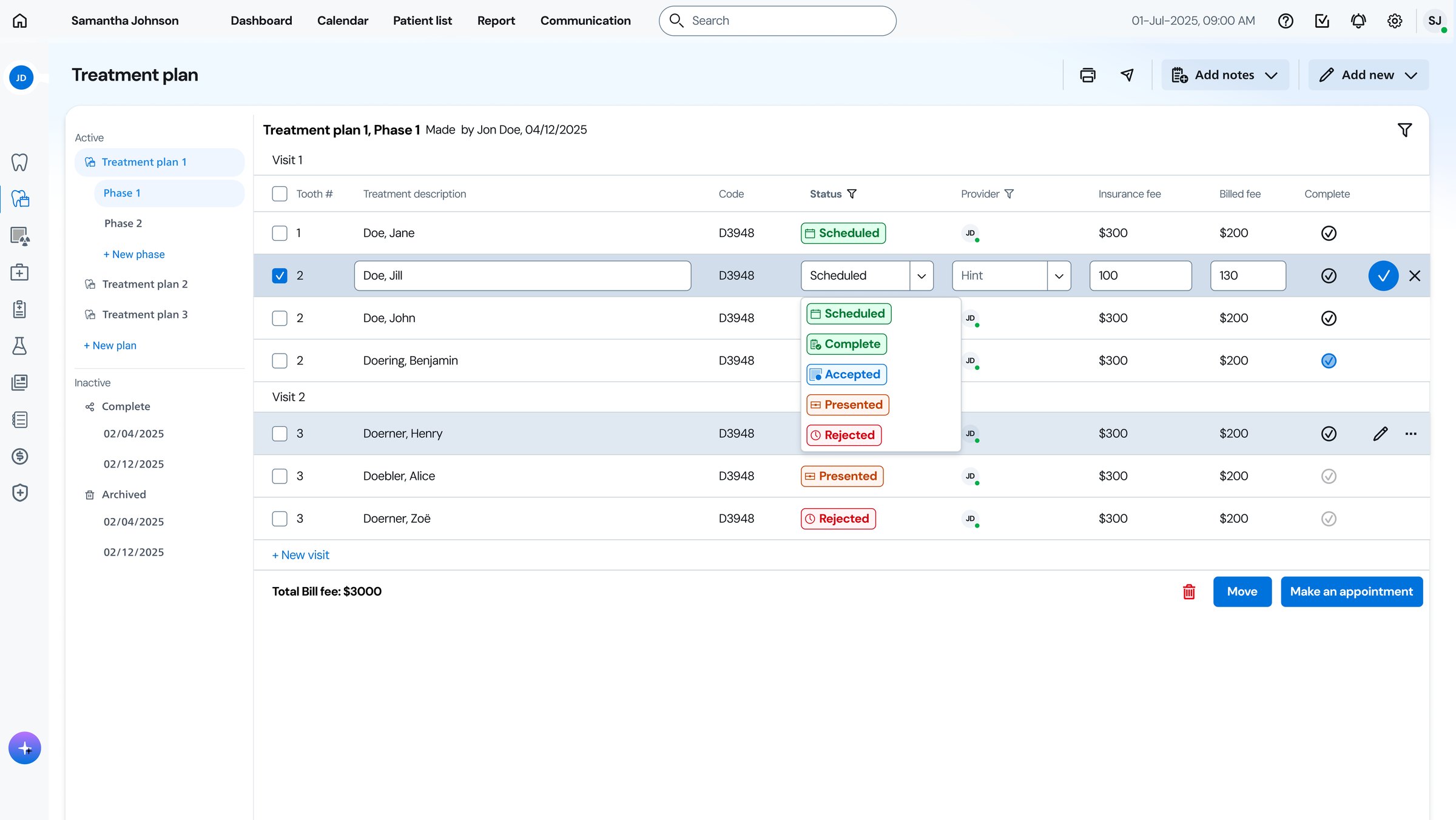
Task: Open the Hint provider dropdown arrow
Action: coord(1059,275)
